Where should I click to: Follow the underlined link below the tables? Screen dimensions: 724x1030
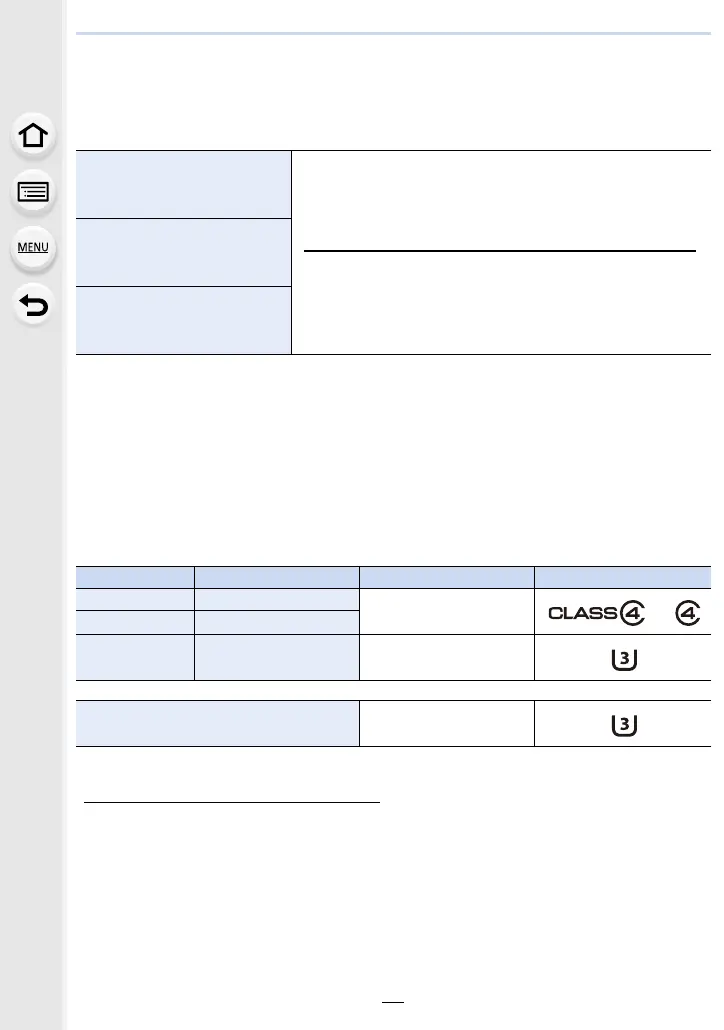click(x=232, y=802)
